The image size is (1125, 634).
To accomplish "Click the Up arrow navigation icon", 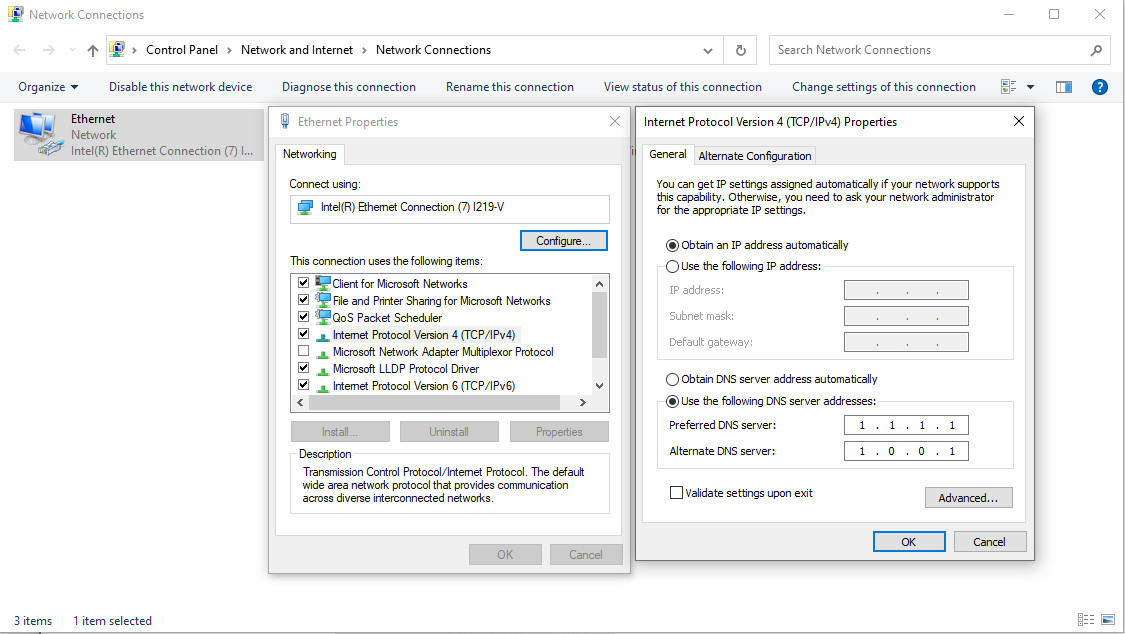I will coord(93,50).
